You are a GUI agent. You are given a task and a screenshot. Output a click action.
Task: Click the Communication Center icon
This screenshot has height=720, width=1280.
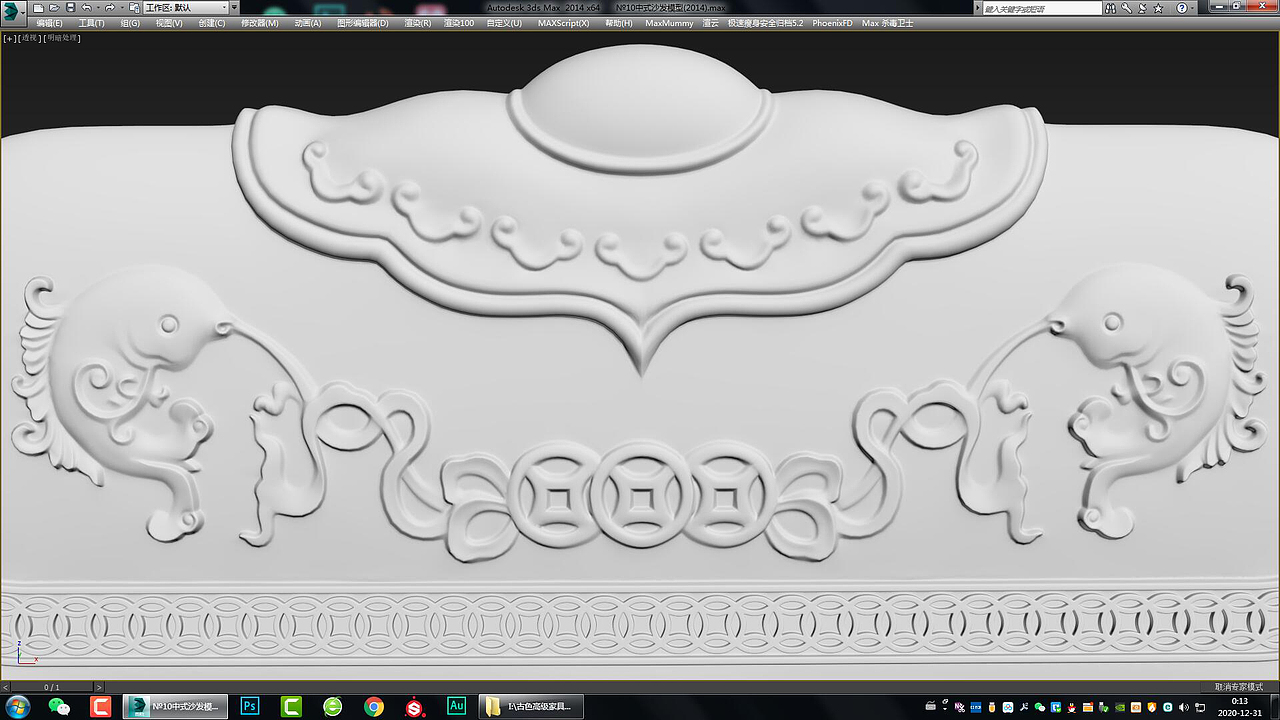(1142, 8)
